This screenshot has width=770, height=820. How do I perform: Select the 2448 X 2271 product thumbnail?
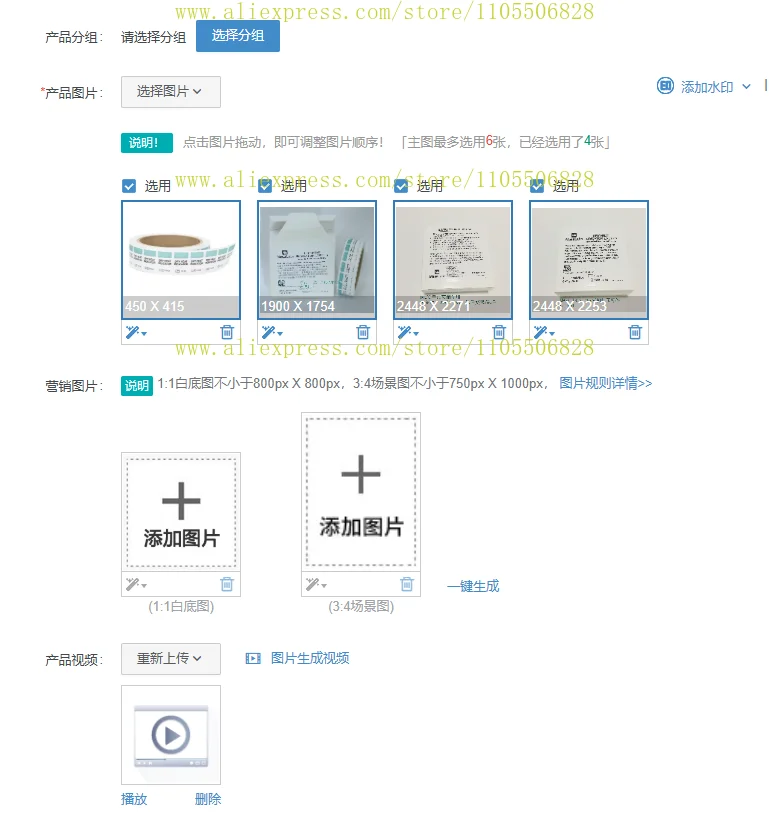coord(453,260)
